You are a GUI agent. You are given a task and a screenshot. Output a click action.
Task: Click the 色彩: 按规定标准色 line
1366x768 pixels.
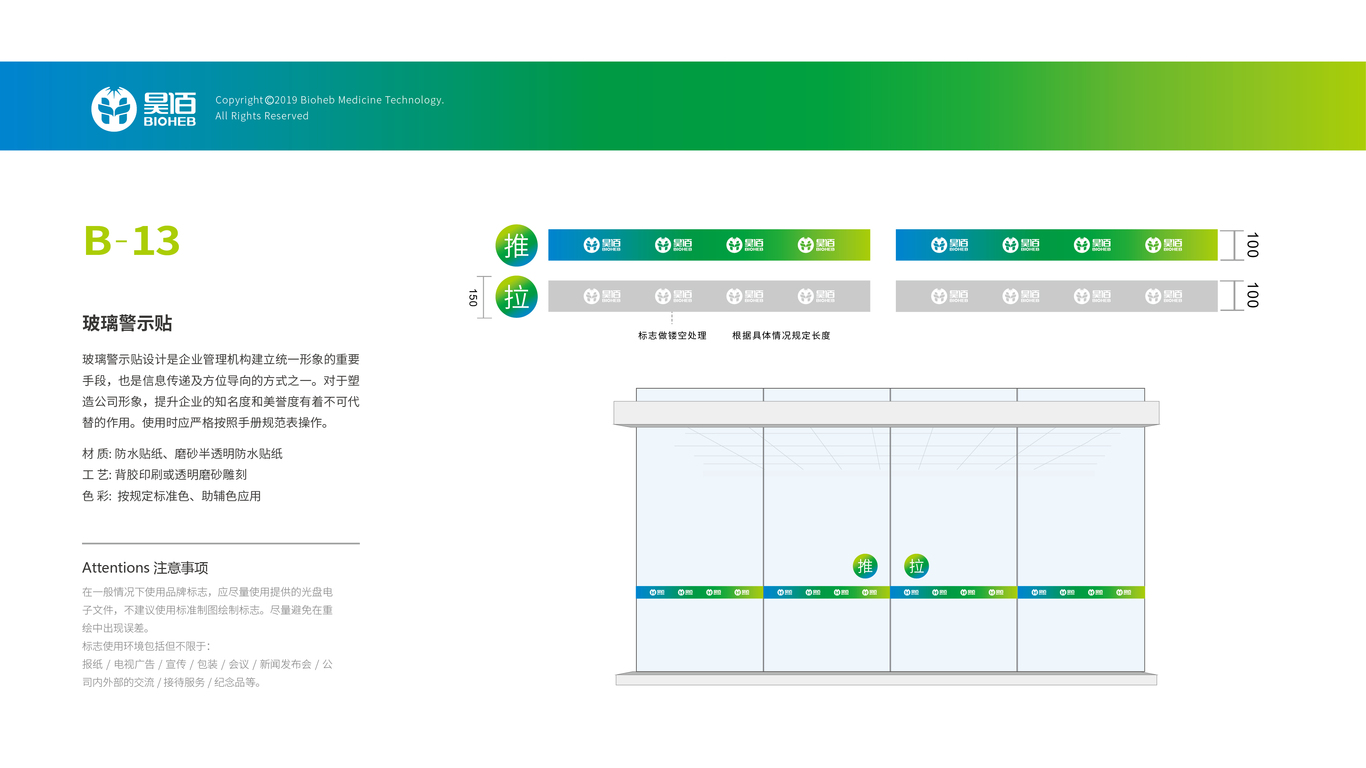(x=171, y=496)
